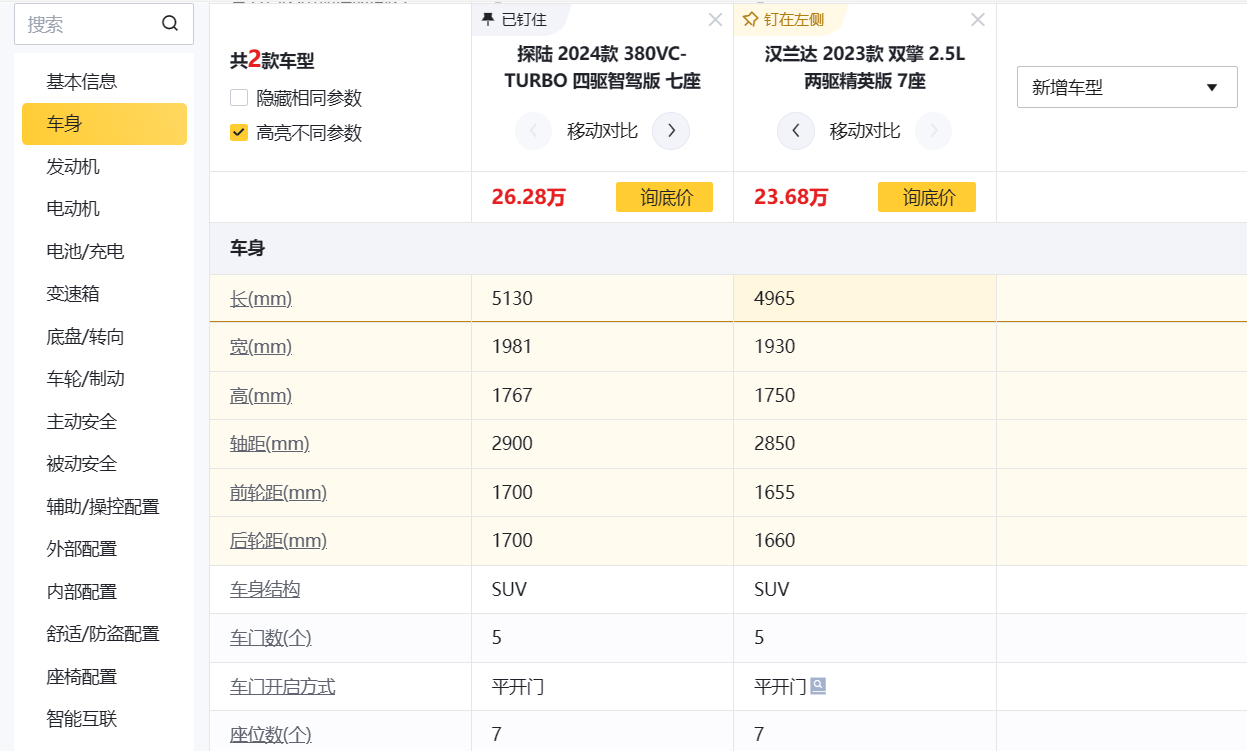Select 车身 in sidebar

pyautogui.click(x=104, y=124)
